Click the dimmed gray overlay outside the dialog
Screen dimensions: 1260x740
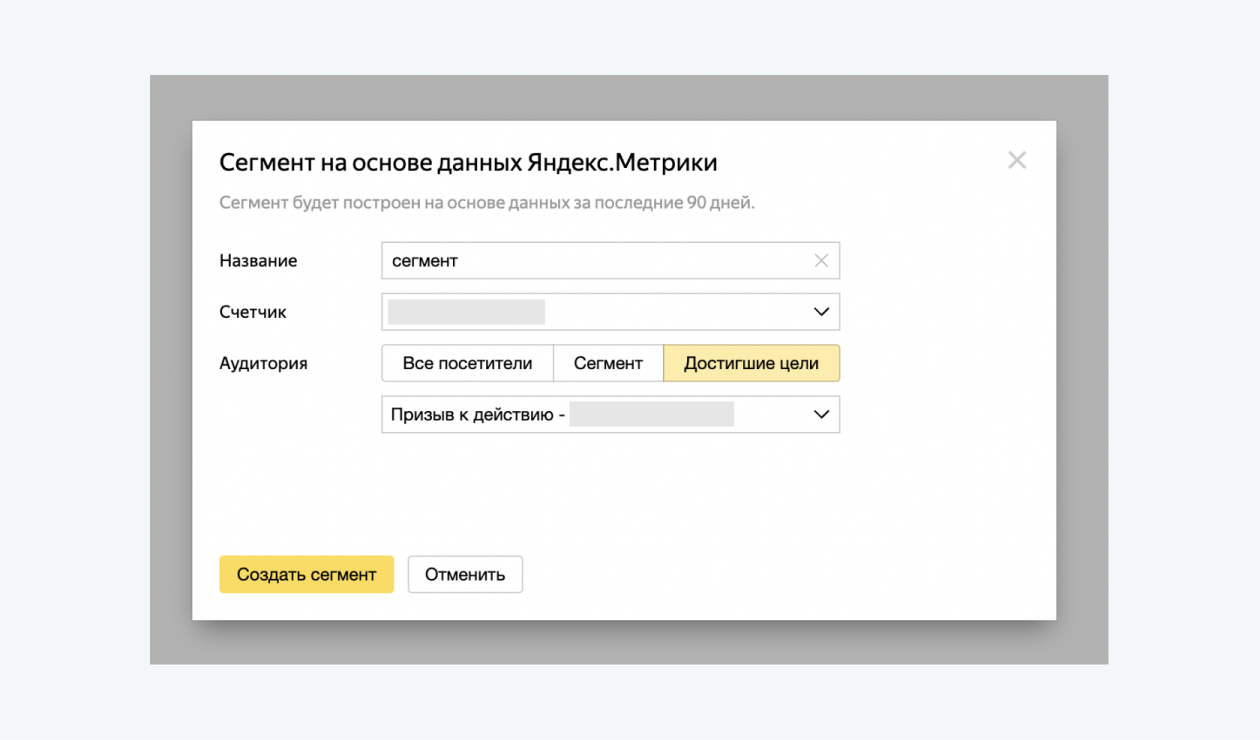170,370
